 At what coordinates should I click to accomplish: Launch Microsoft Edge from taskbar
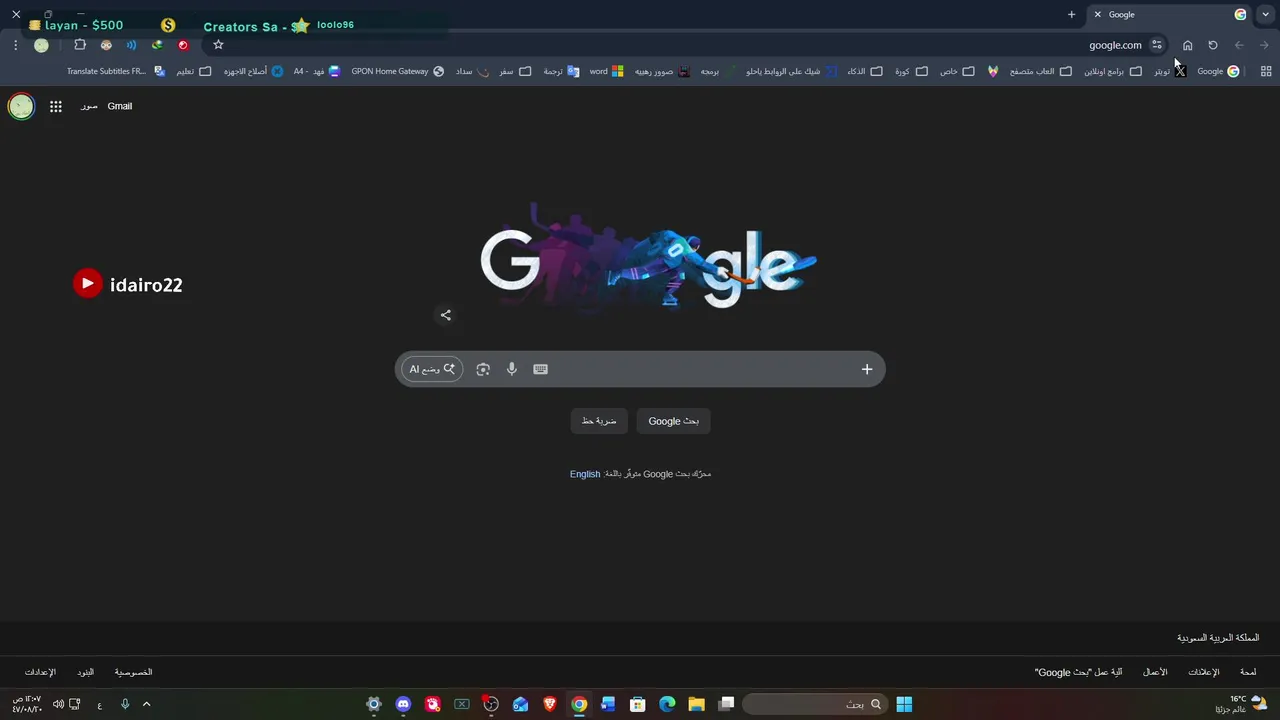pos(667,704)
